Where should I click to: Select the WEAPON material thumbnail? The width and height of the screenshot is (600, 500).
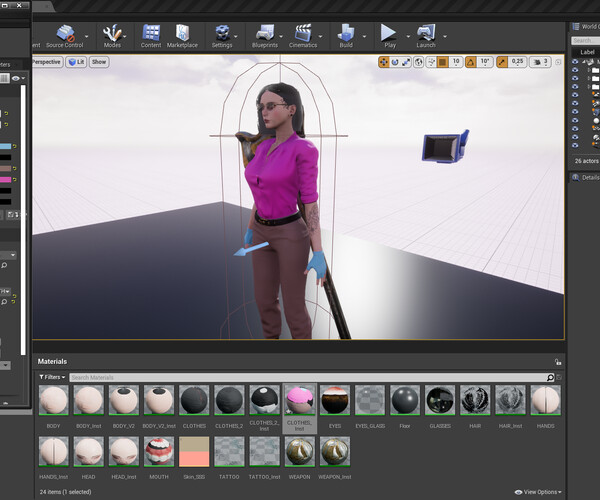pyautogui.click(x=300, y=452)
